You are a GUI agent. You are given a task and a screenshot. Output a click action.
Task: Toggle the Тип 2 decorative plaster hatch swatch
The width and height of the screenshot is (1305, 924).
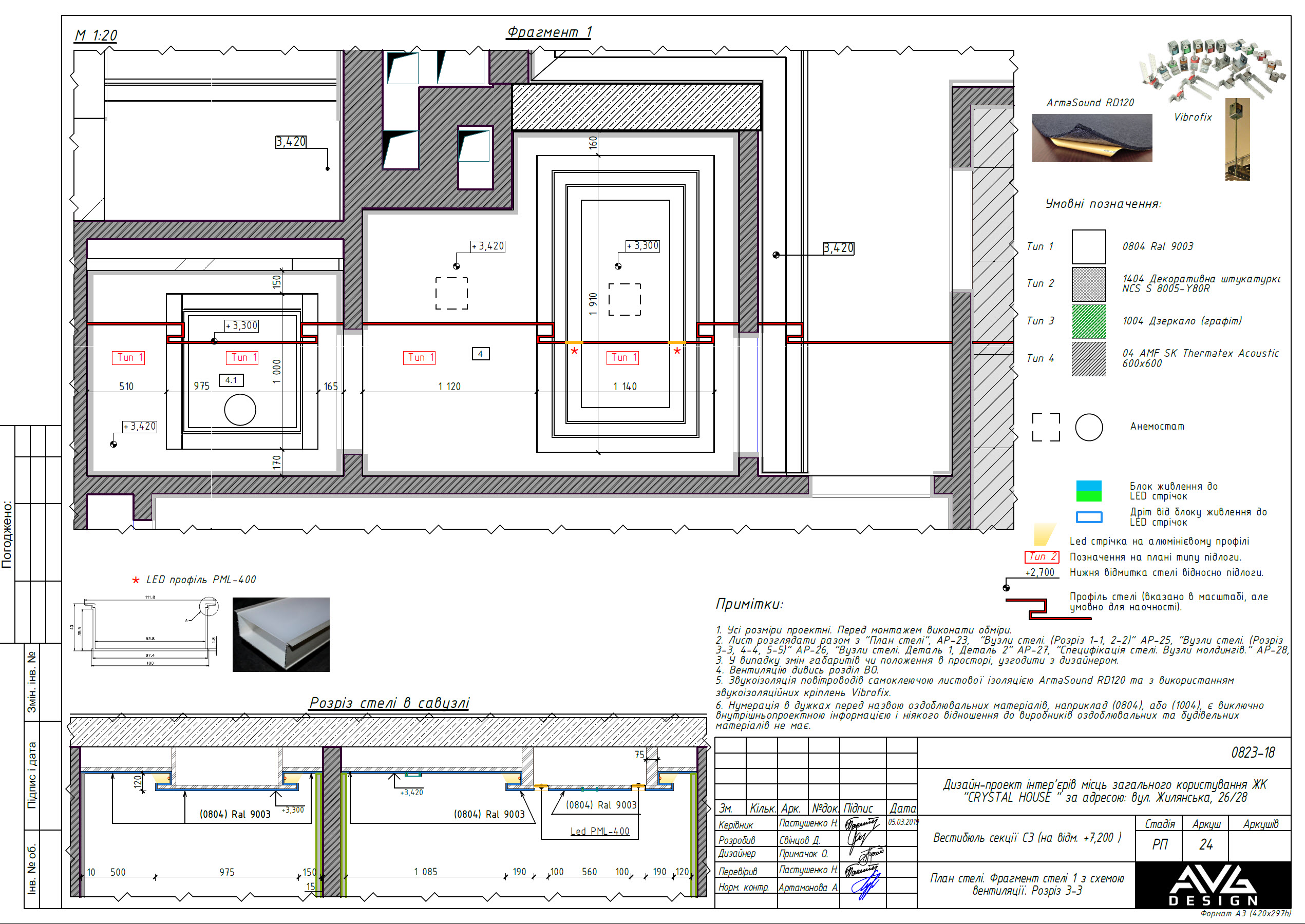point(1089,284)
